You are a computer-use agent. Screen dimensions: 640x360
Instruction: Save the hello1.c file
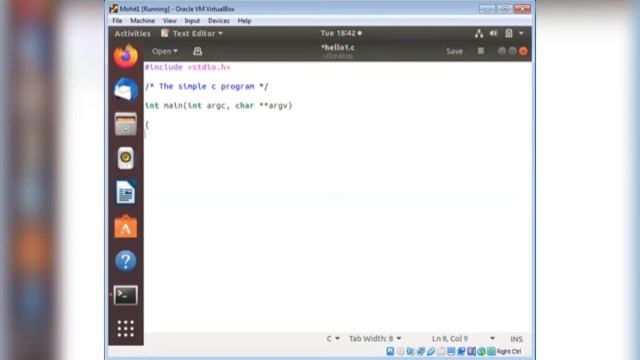point(454,51)
